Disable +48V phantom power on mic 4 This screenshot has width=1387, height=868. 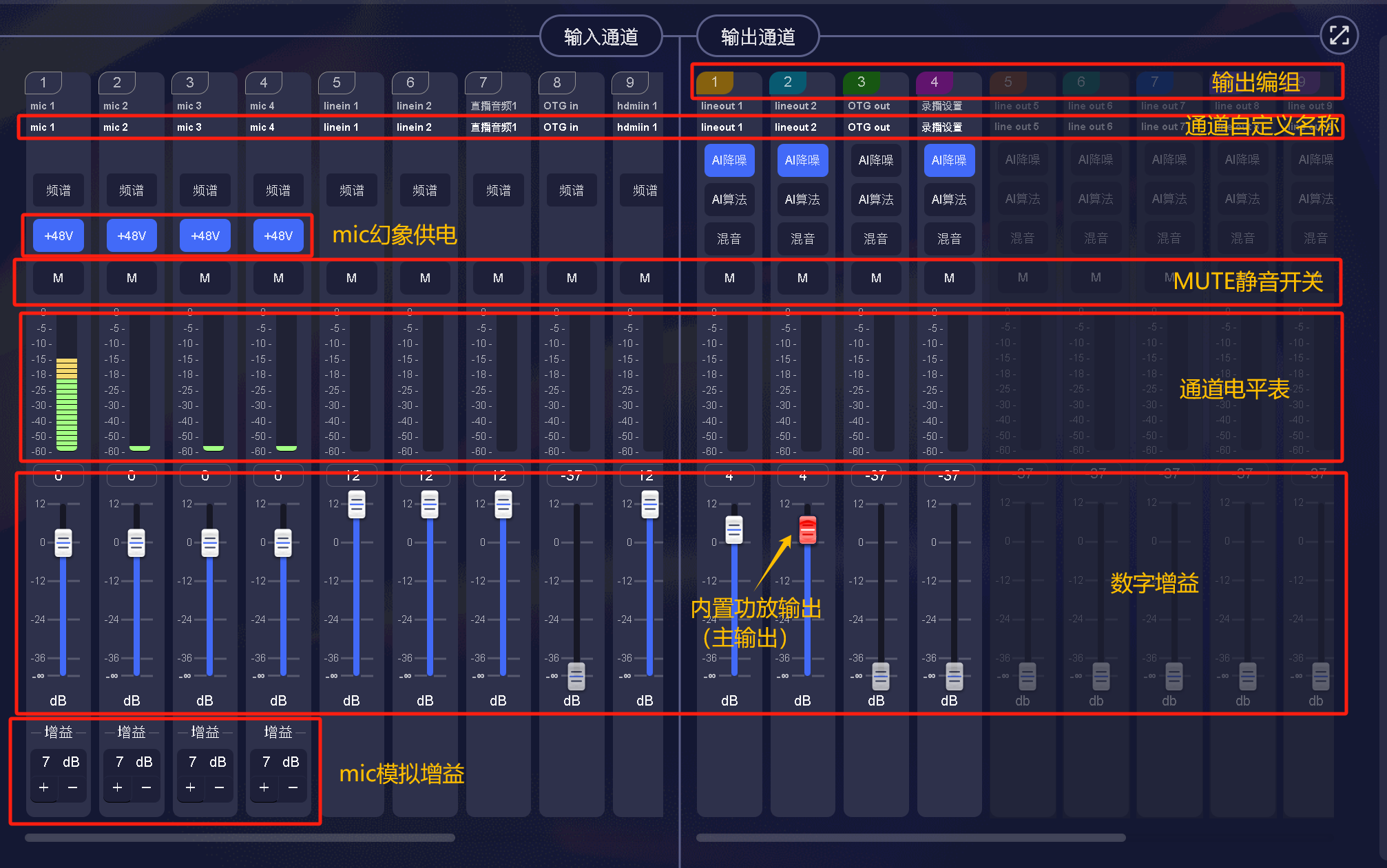(278, 235)
